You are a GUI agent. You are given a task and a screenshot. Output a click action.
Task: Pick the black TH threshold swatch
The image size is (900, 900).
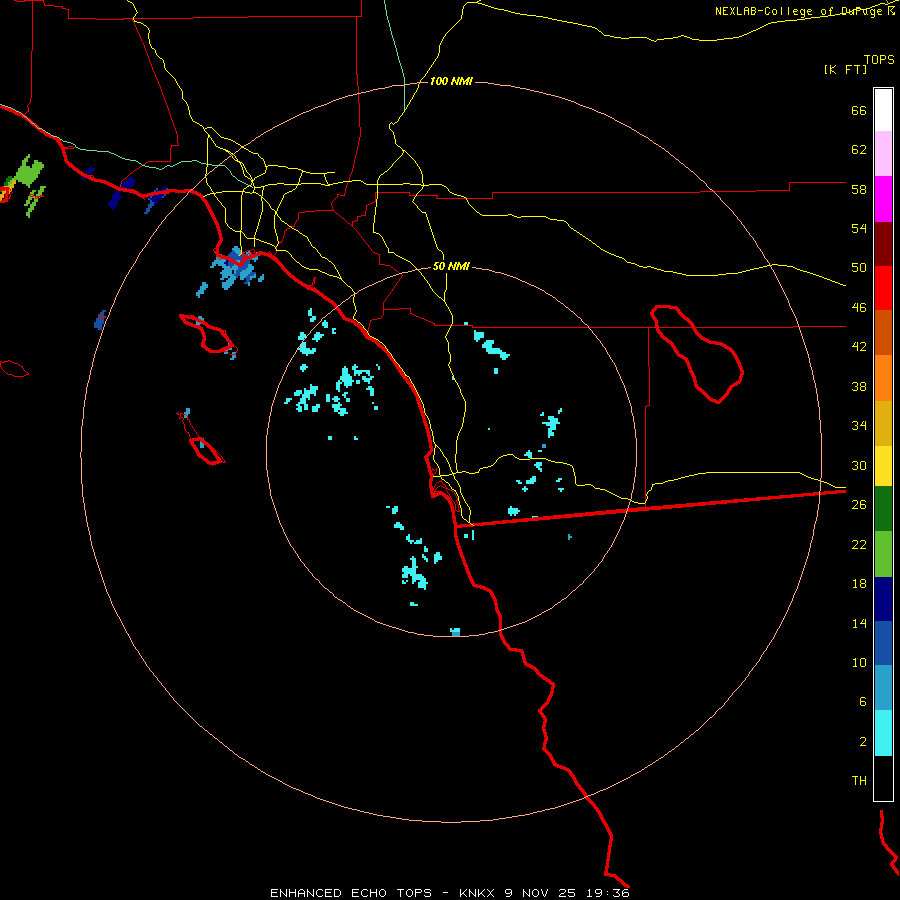[x=883, y=778]
